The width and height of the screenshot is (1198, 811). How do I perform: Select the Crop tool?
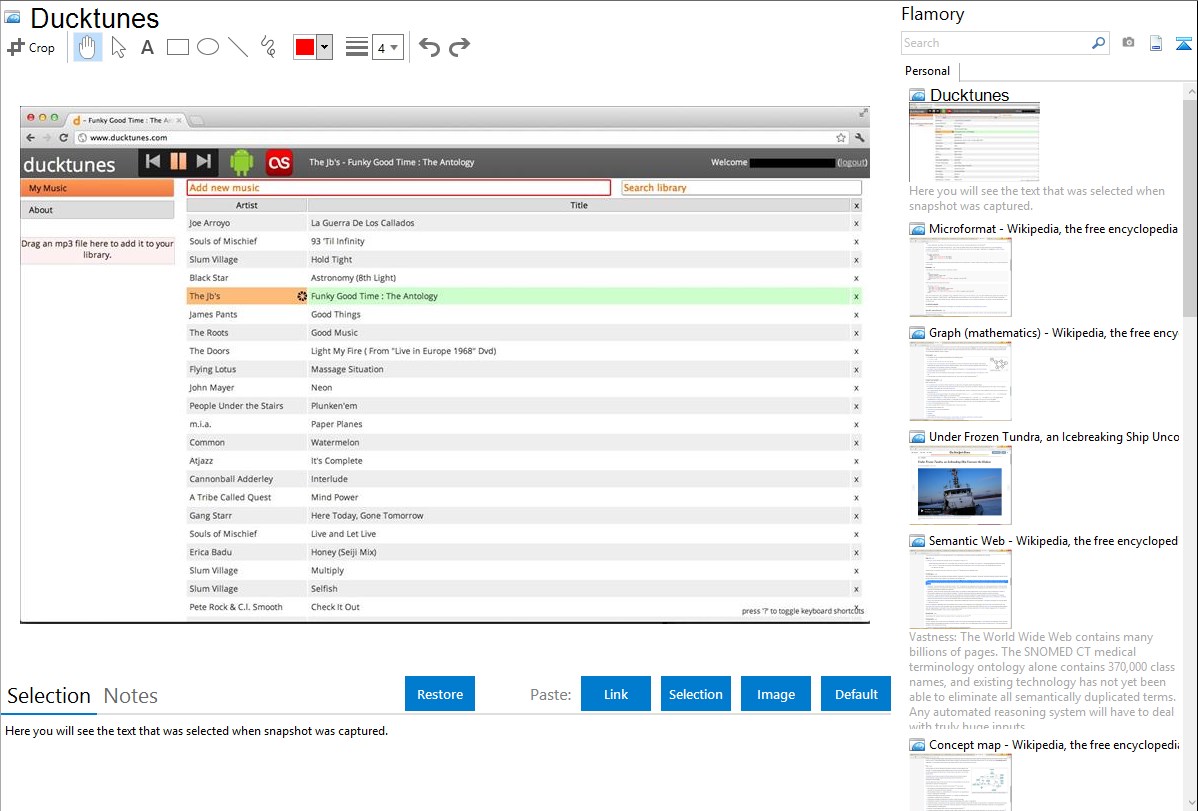point(31,47)
